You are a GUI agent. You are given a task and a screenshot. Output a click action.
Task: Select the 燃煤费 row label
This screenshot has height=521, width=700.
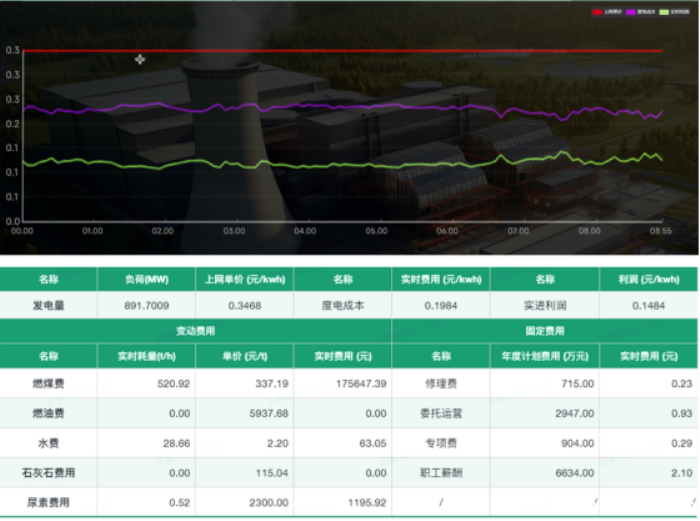coord(48,382)
